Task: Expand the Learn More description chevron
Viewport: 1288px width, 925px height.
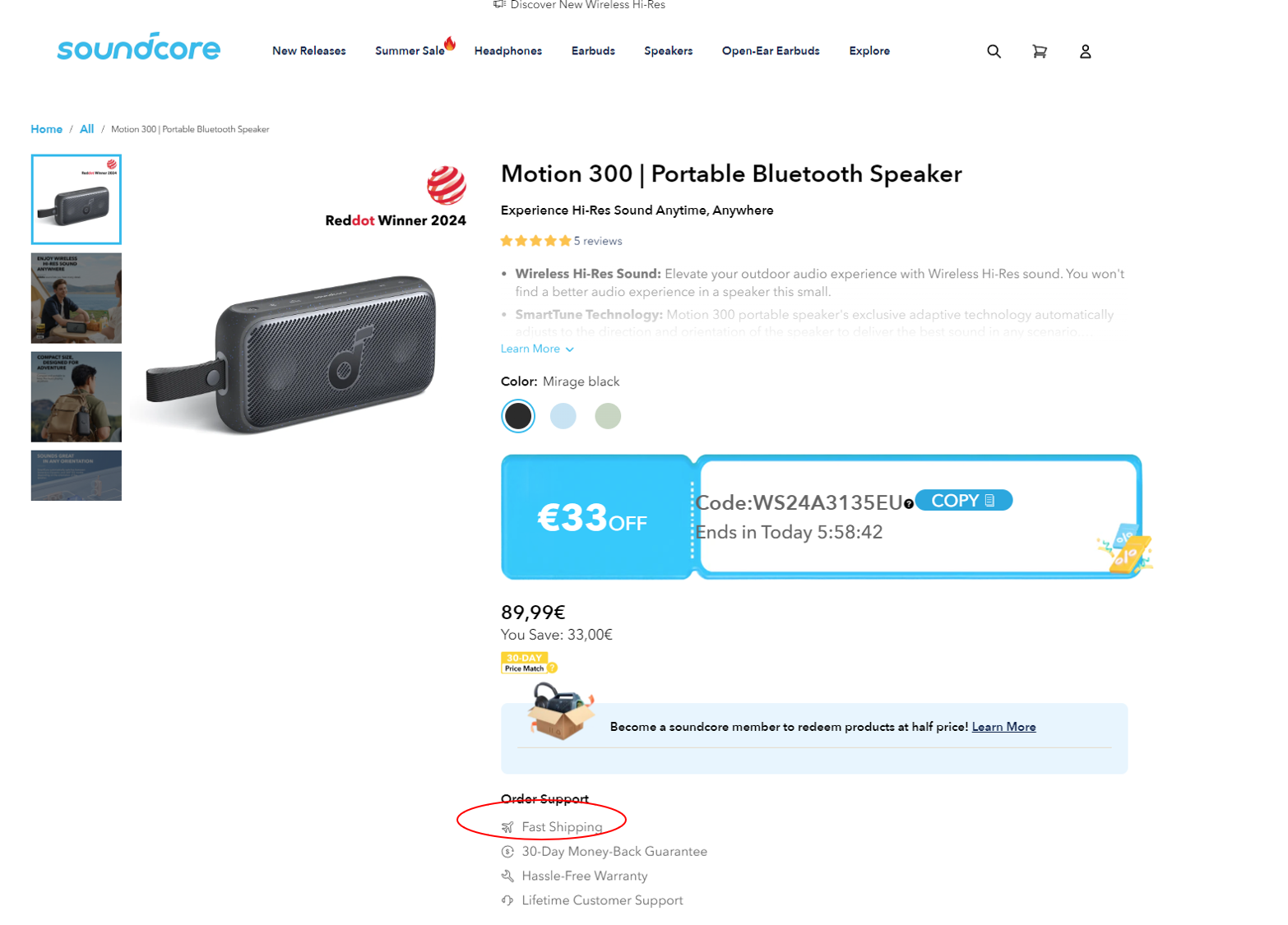Action: (569, 349)
